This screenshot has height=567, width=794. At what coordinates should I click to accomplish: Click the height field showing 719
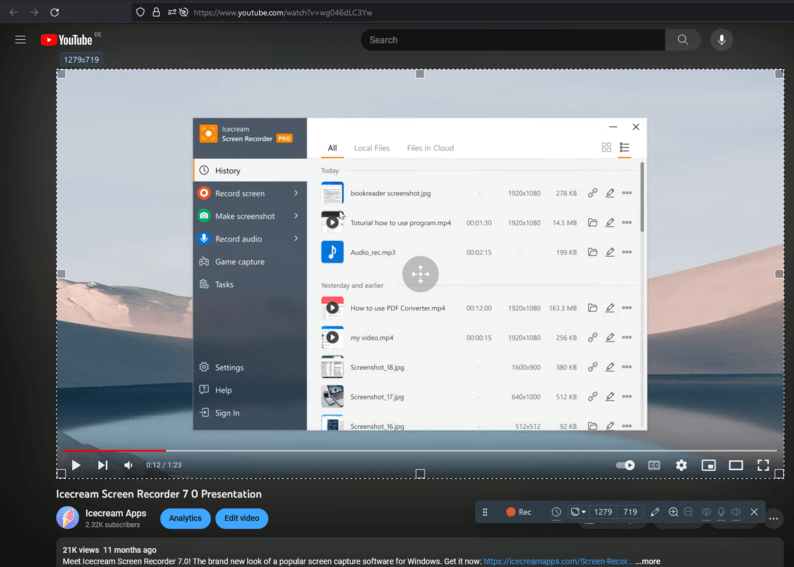[630, 512]
